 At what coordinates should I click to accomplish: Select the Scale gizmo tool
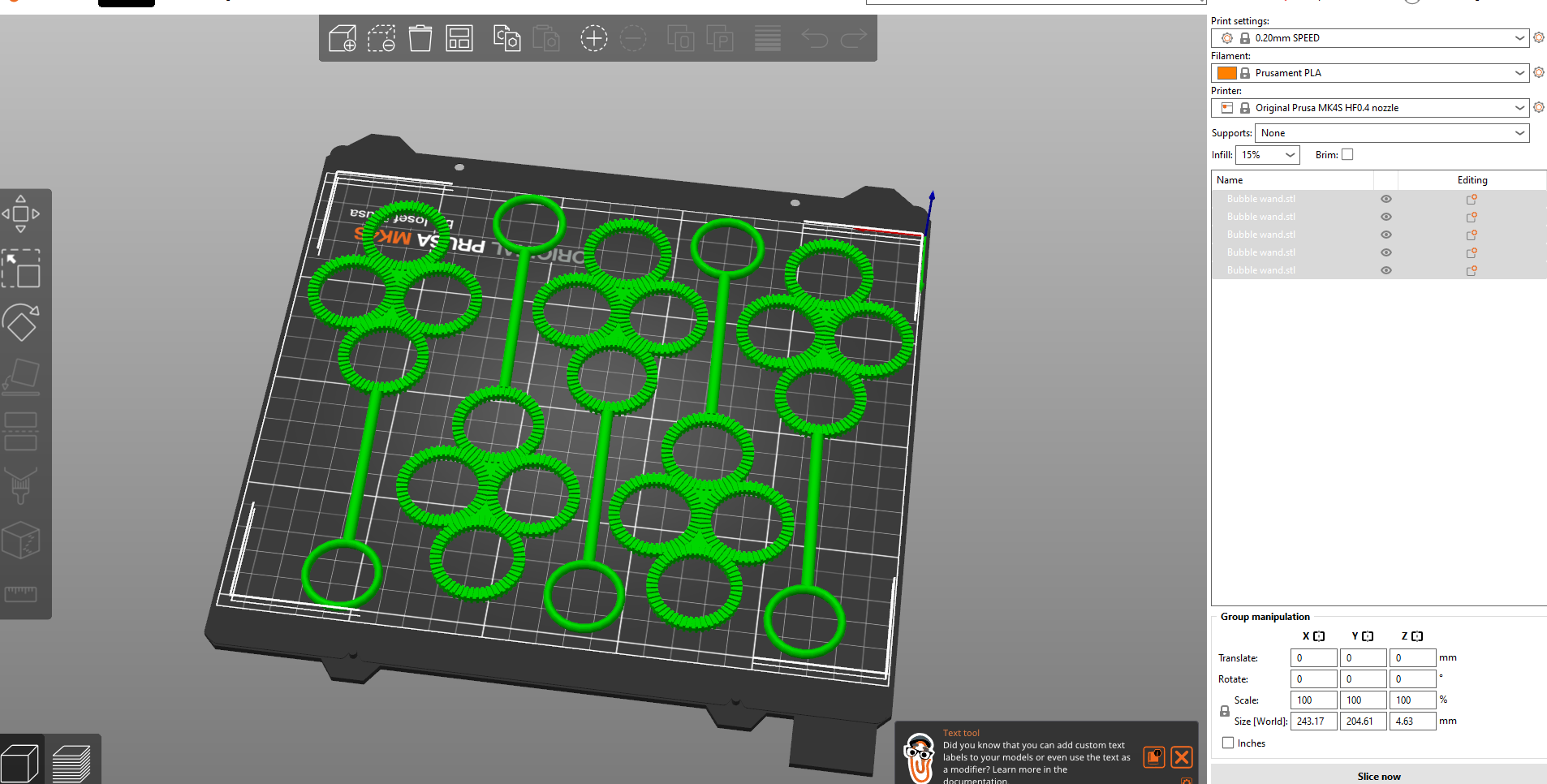21,269
